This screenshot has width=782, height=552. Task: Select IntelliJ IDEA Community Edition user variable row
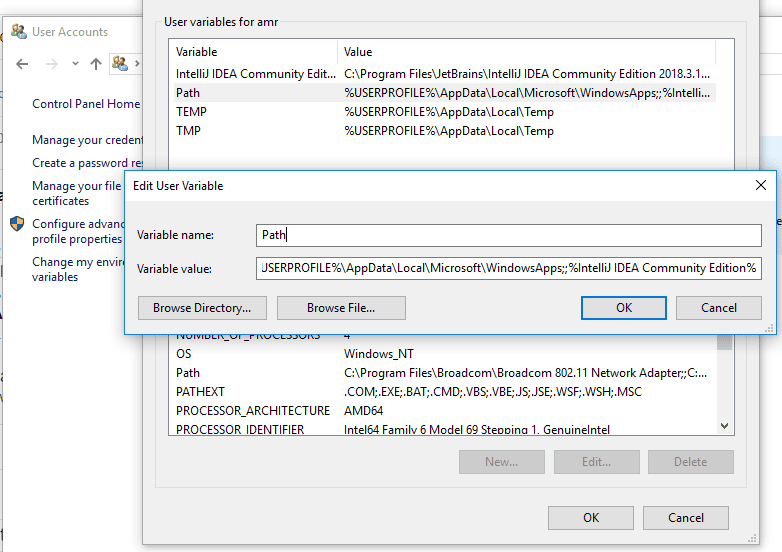pos(444,74)
